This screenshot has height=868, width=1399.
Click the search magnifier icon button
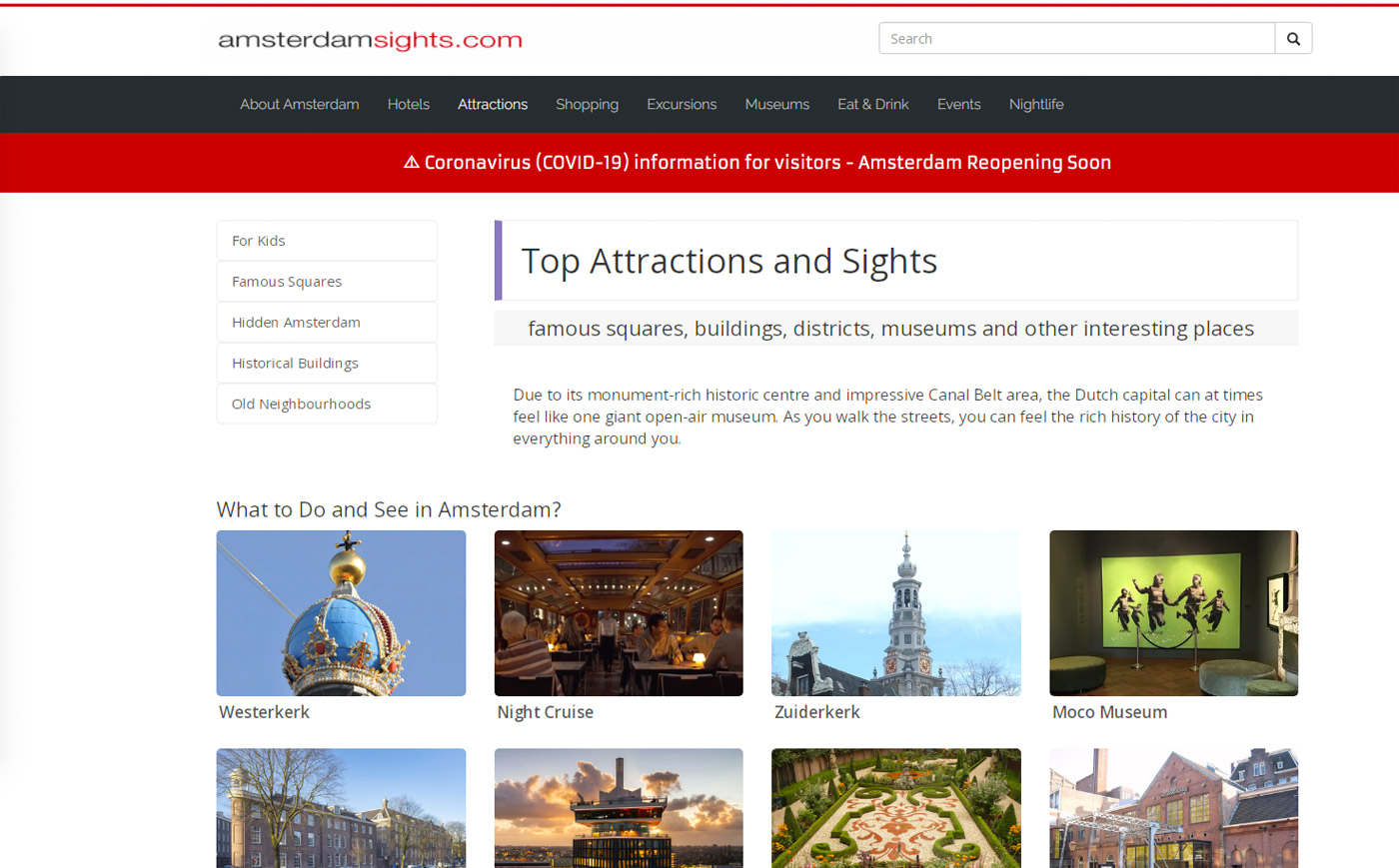point(1293,39)
